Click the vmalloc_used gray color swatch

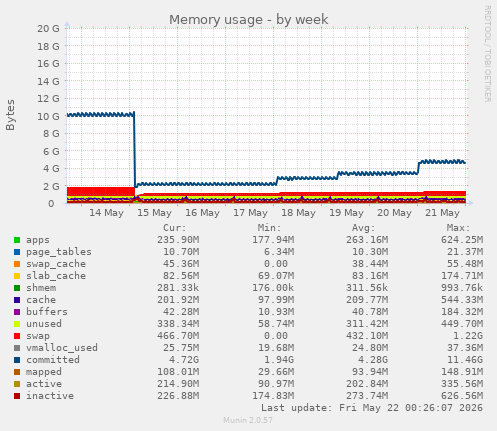[x=17, y=348]
